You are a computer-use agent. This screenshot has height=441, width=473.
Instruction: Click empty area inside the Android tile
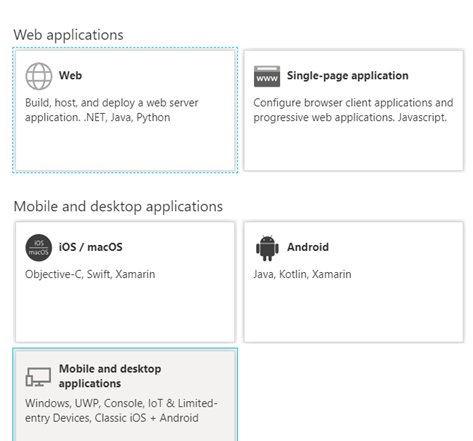click(x=353, y=310)
